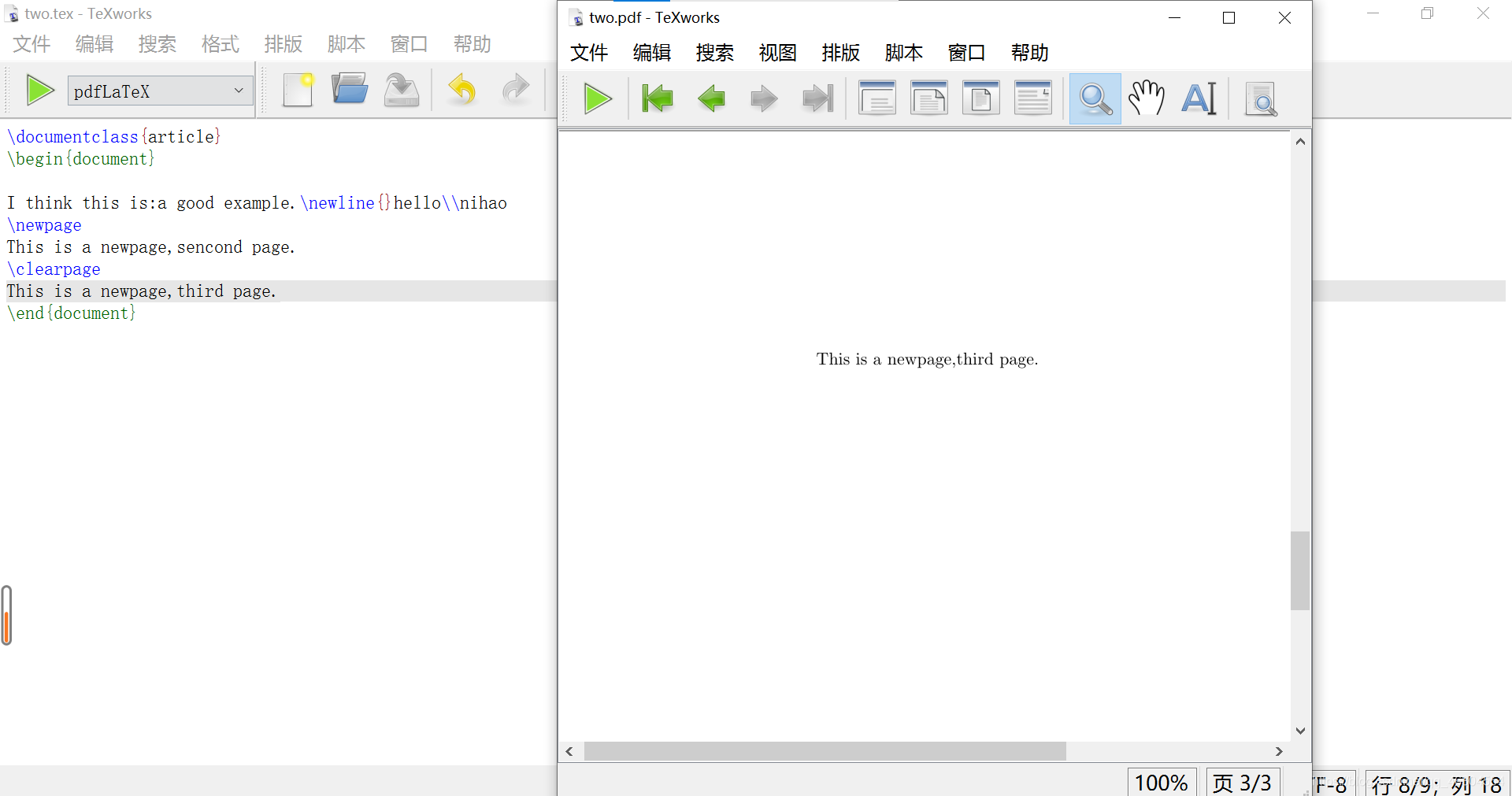Screen dimensions: 1512x796
Task: Open 编辑 menu in PDF window
Action: (652, 53)
